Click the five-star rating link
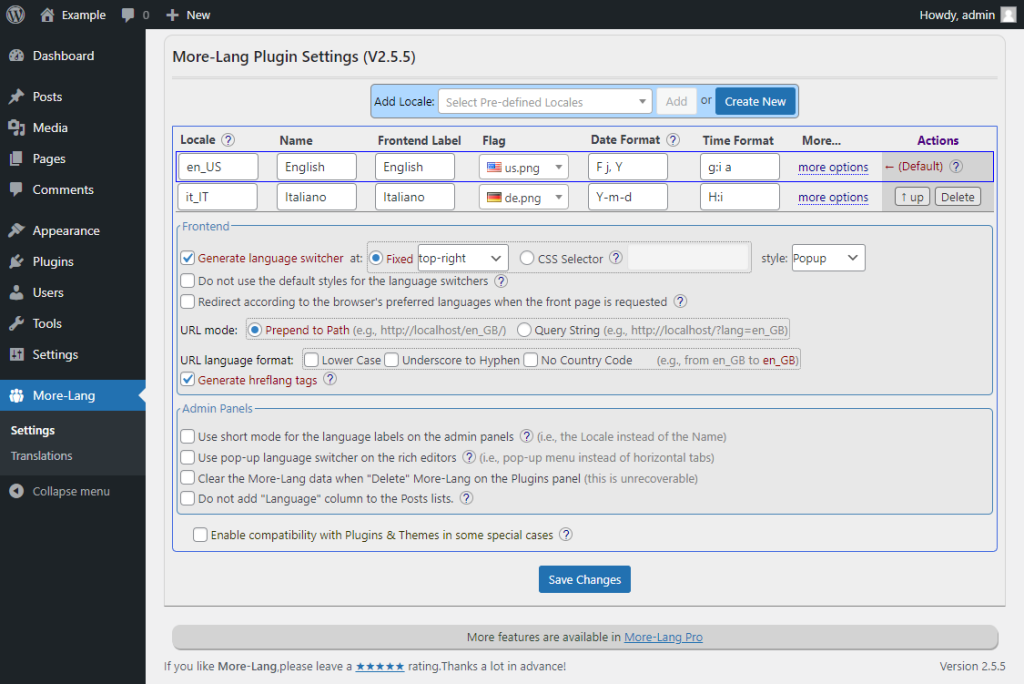The width and height of the screenshot is (1024, 684). pos(380,666)
